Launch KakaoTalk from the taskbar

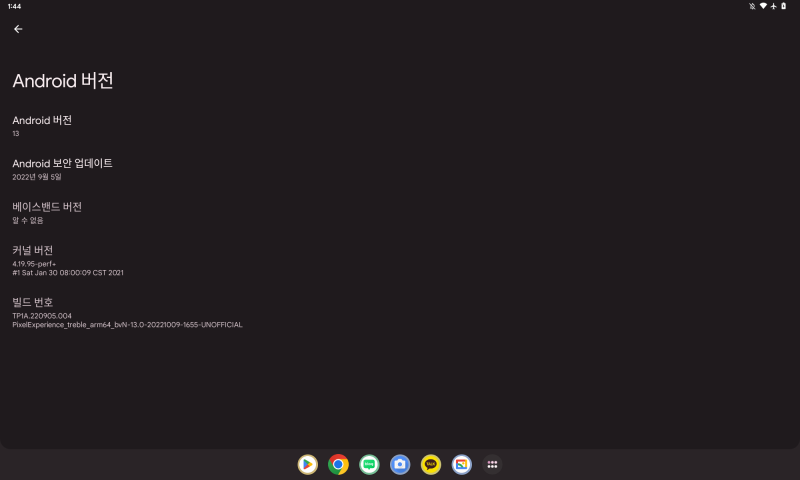431,464
